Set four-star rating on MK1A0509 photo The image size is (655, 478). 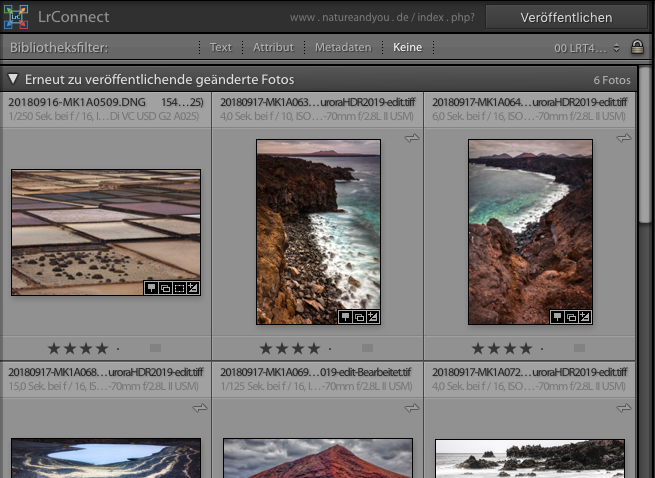pos(102,348)
